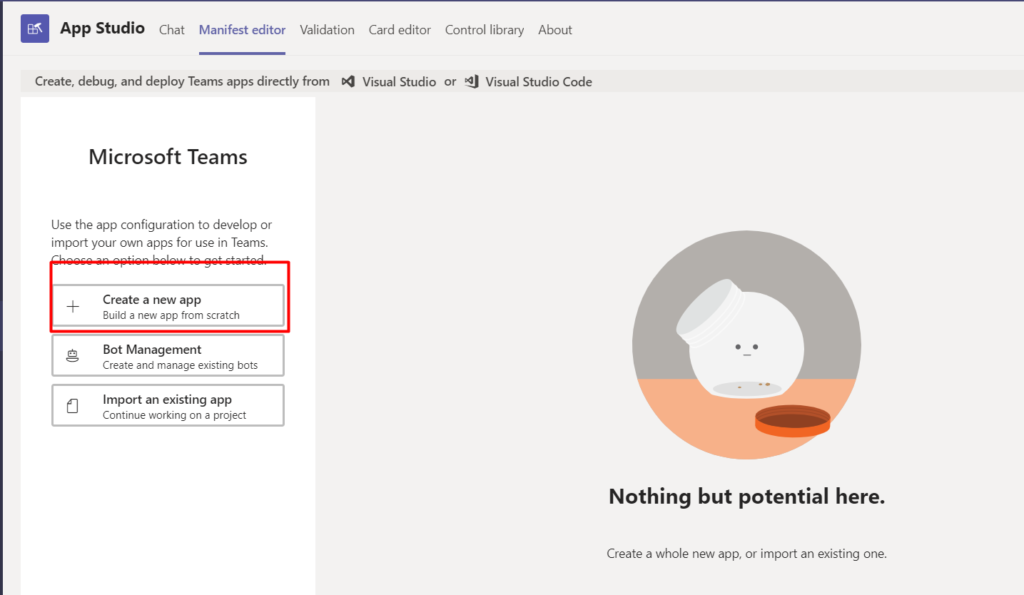The image size is (1024, 595).
Task: Choose the 'Bot Management' button label
Action: point(152,350)
